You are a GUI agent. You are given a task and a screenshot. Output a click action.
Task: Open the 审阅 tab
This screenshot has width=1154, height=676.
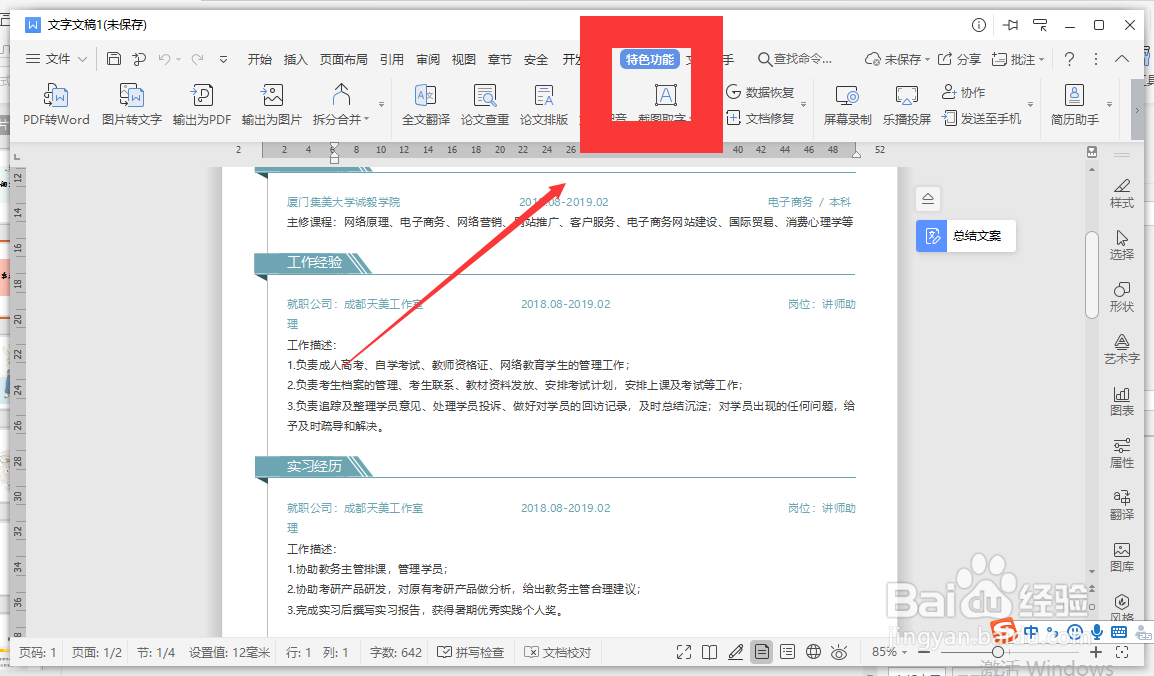pyautogui.click(x=428, y=60)
